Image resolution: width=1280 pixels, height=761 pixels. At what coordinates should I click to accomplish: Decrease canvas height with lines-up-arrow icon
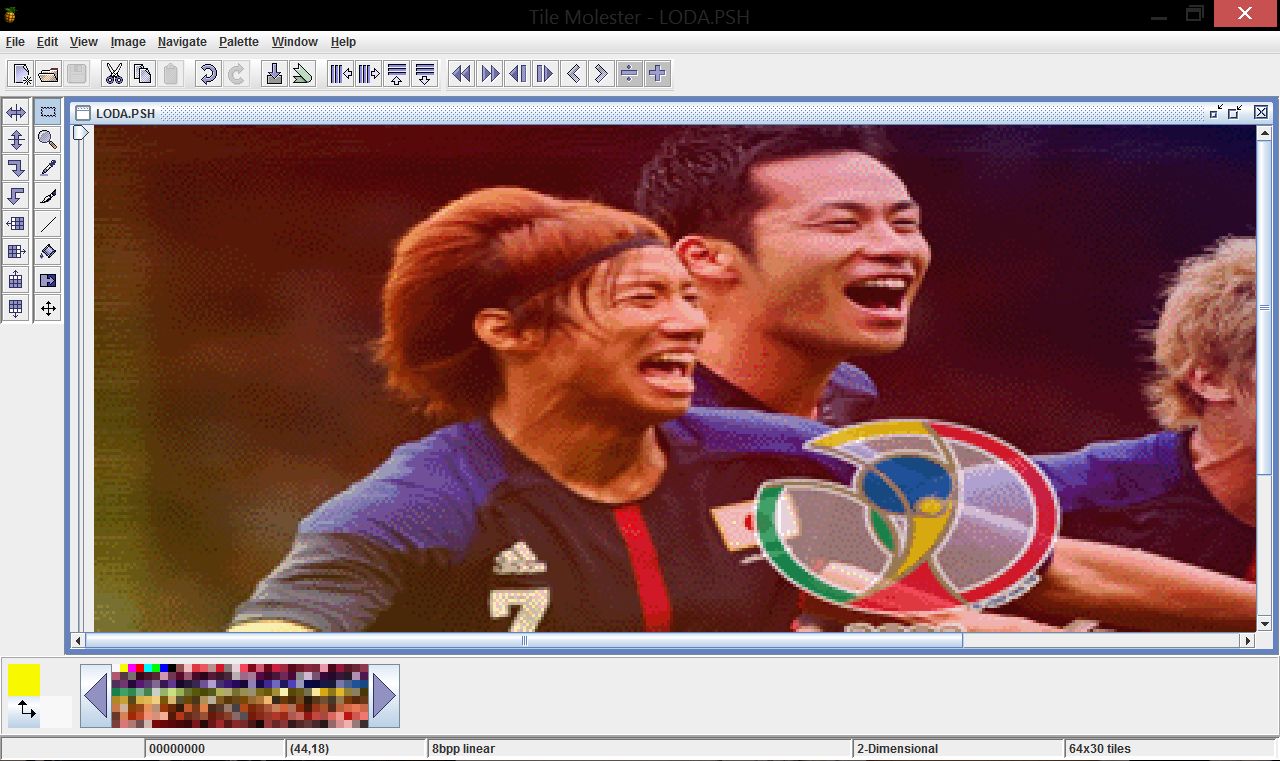coord(396,74)
